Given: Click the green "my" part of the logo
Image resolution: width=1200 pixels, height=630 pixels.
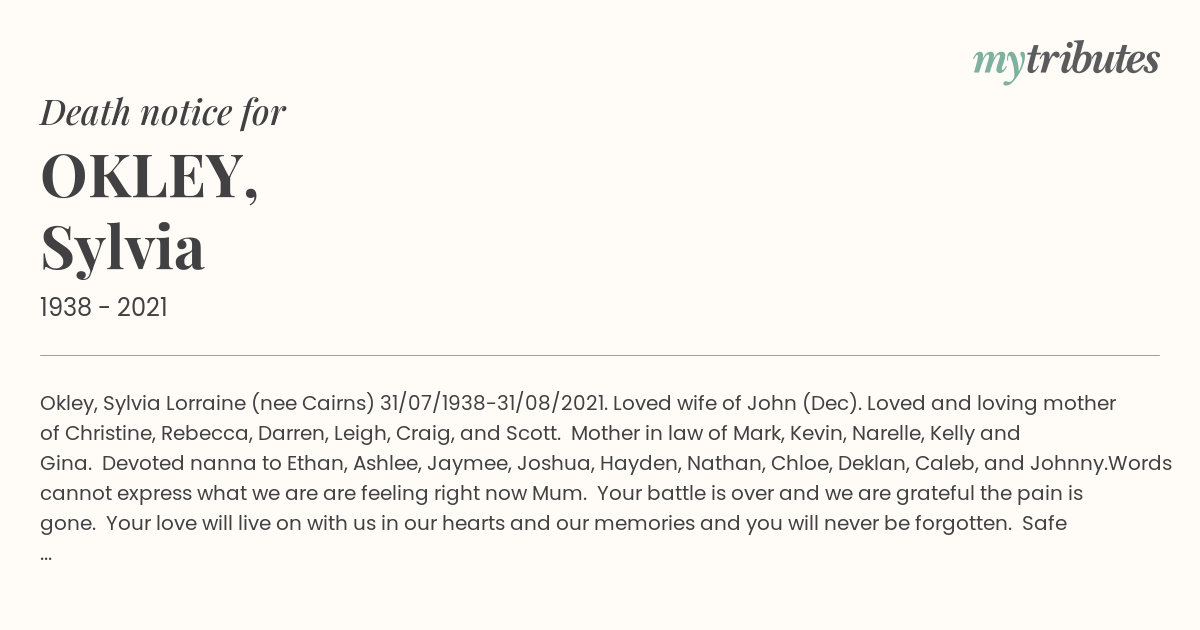Looking at the screenshot, I should pos(998,64).
